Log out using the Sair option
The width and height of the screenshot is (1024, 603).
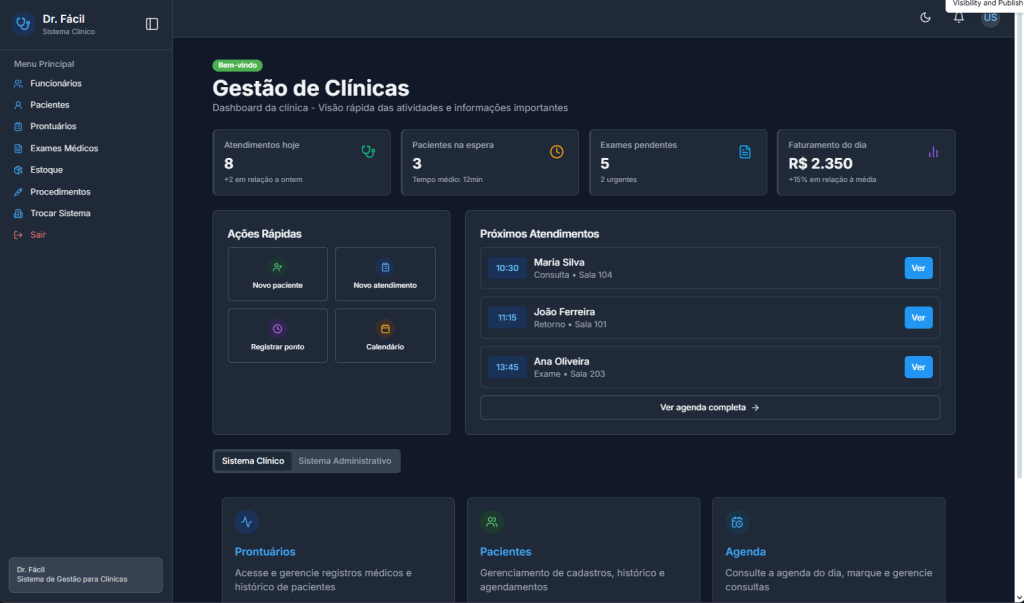tap(37, 235)
